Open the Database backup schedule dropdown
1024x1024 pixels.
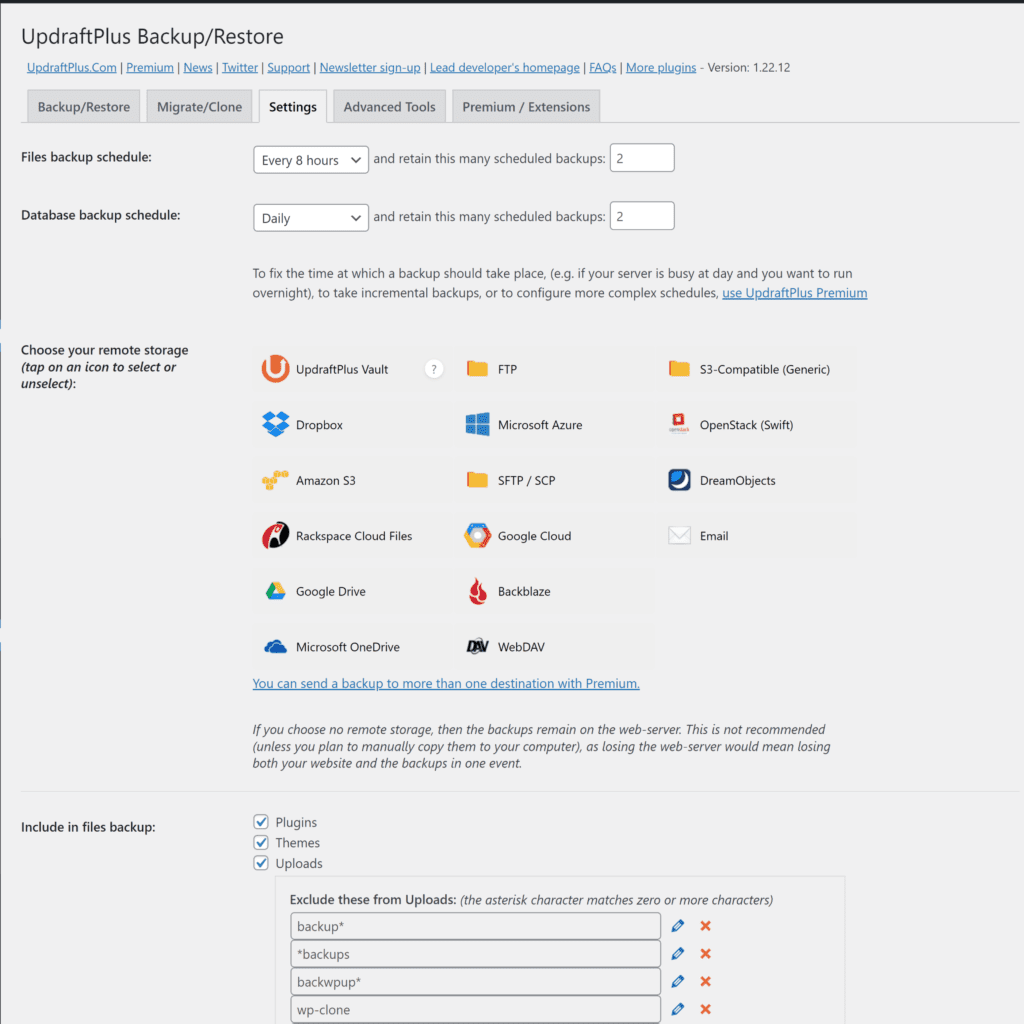pyautogui.click(x=311, y=217)
